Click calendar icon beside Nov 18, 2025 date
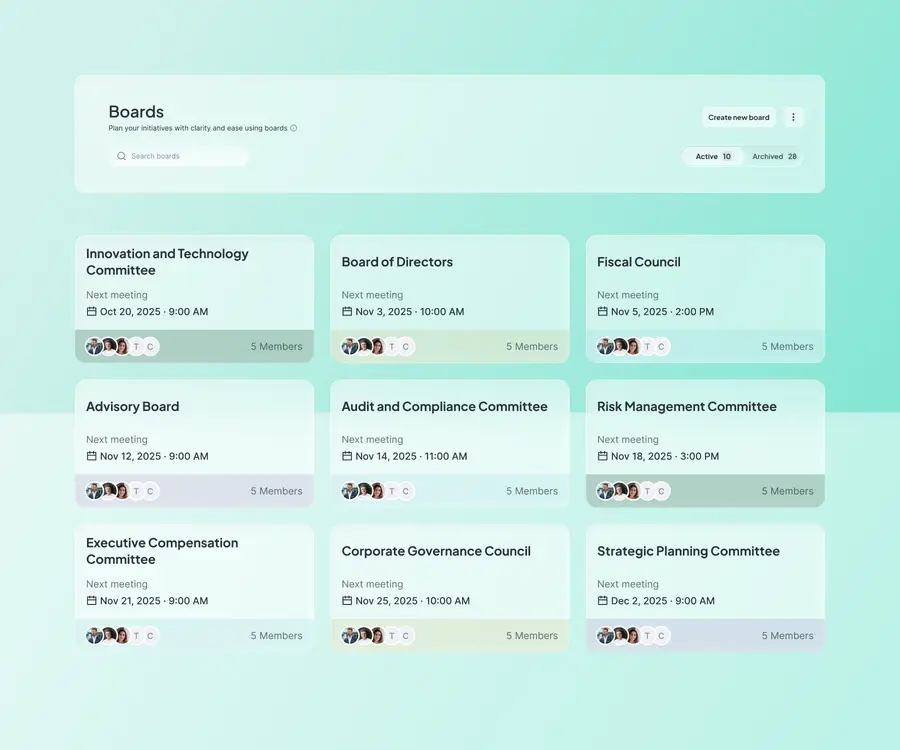Screen dimensions: 900x750 coord(602,456)
